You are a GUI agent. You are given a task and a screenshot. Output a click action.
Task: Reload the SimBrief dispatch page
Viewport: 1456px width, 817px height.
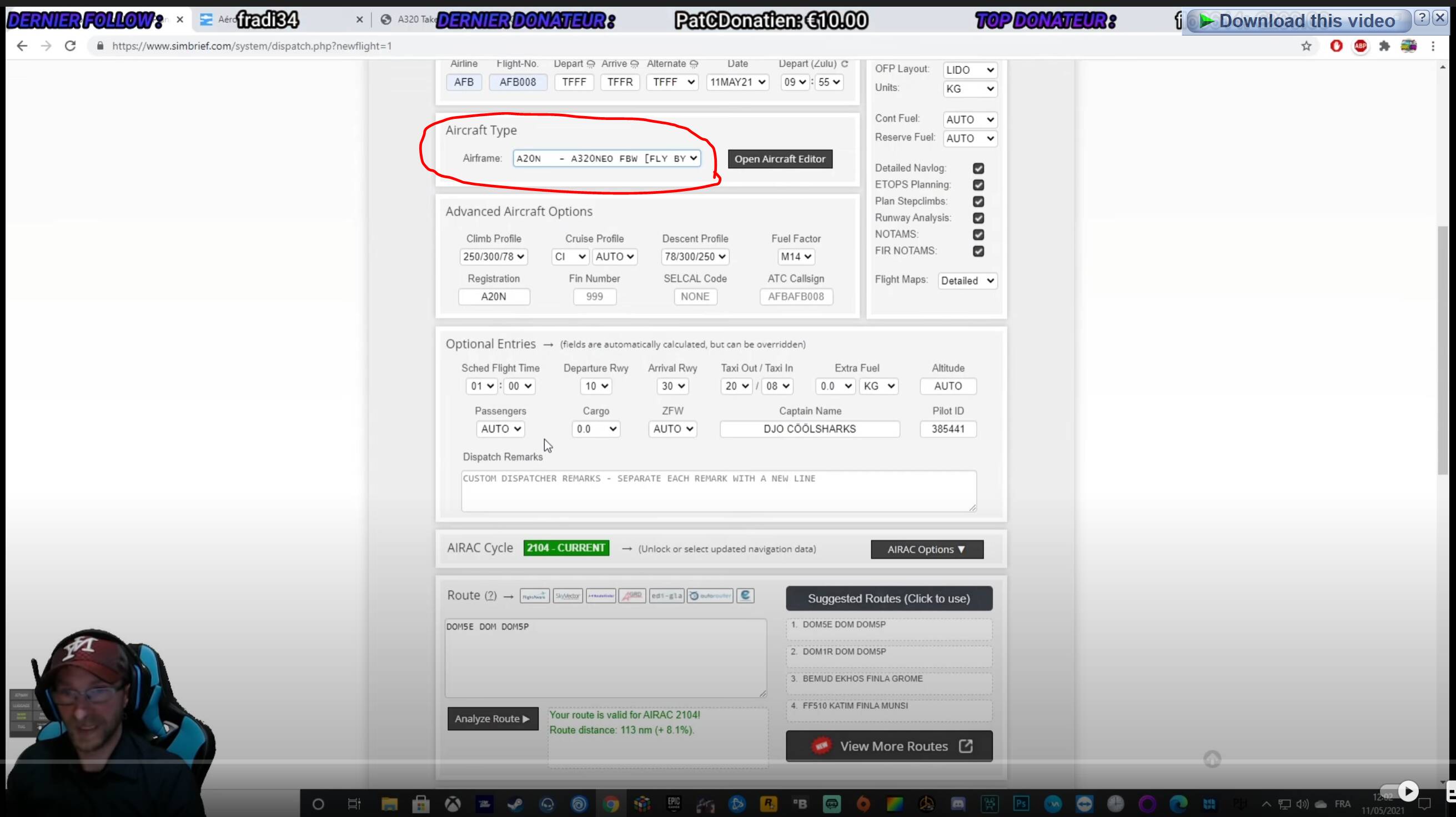[x=70, y=46]
